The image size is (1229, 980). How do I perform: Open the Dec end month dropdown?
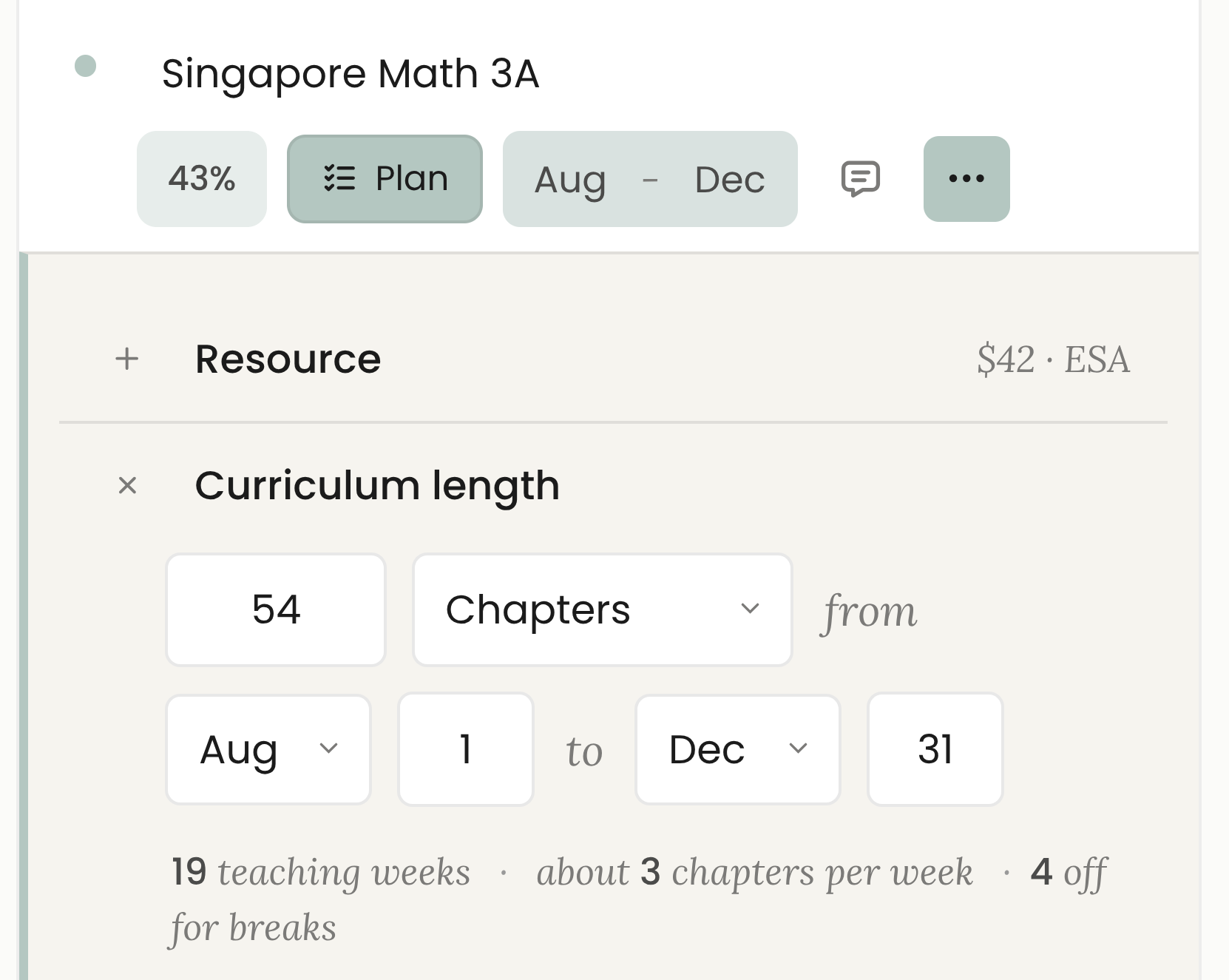(x=738, y=749)
